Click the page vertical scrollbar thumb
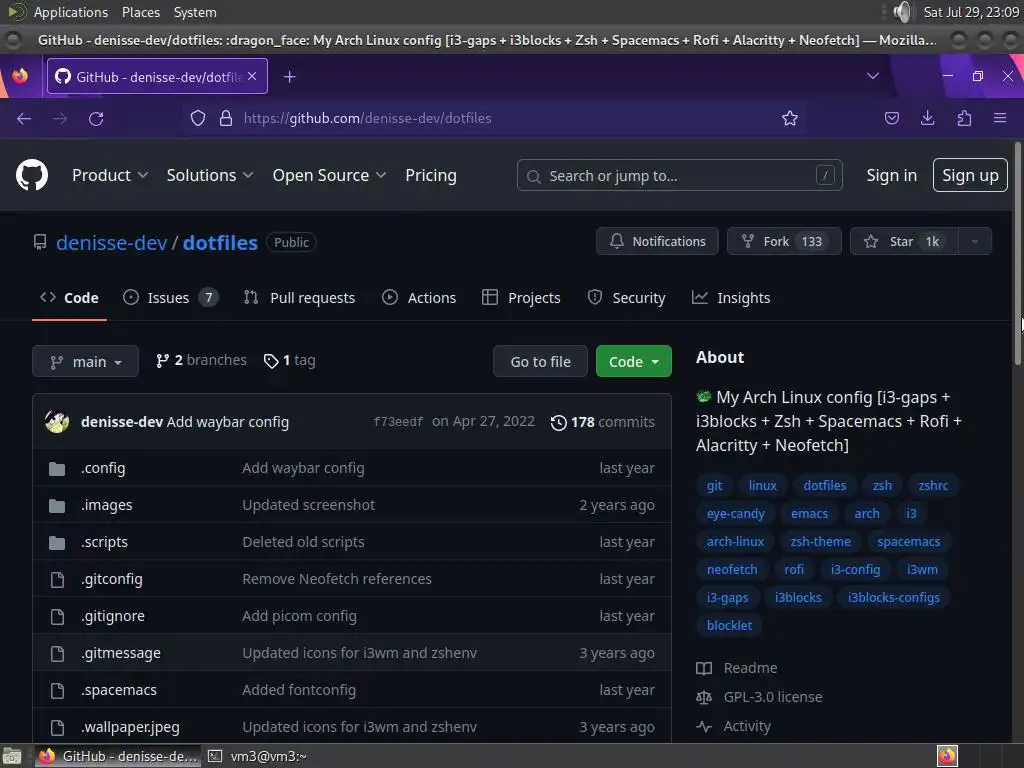1024x768 pixels. (x=1017, y=253)
